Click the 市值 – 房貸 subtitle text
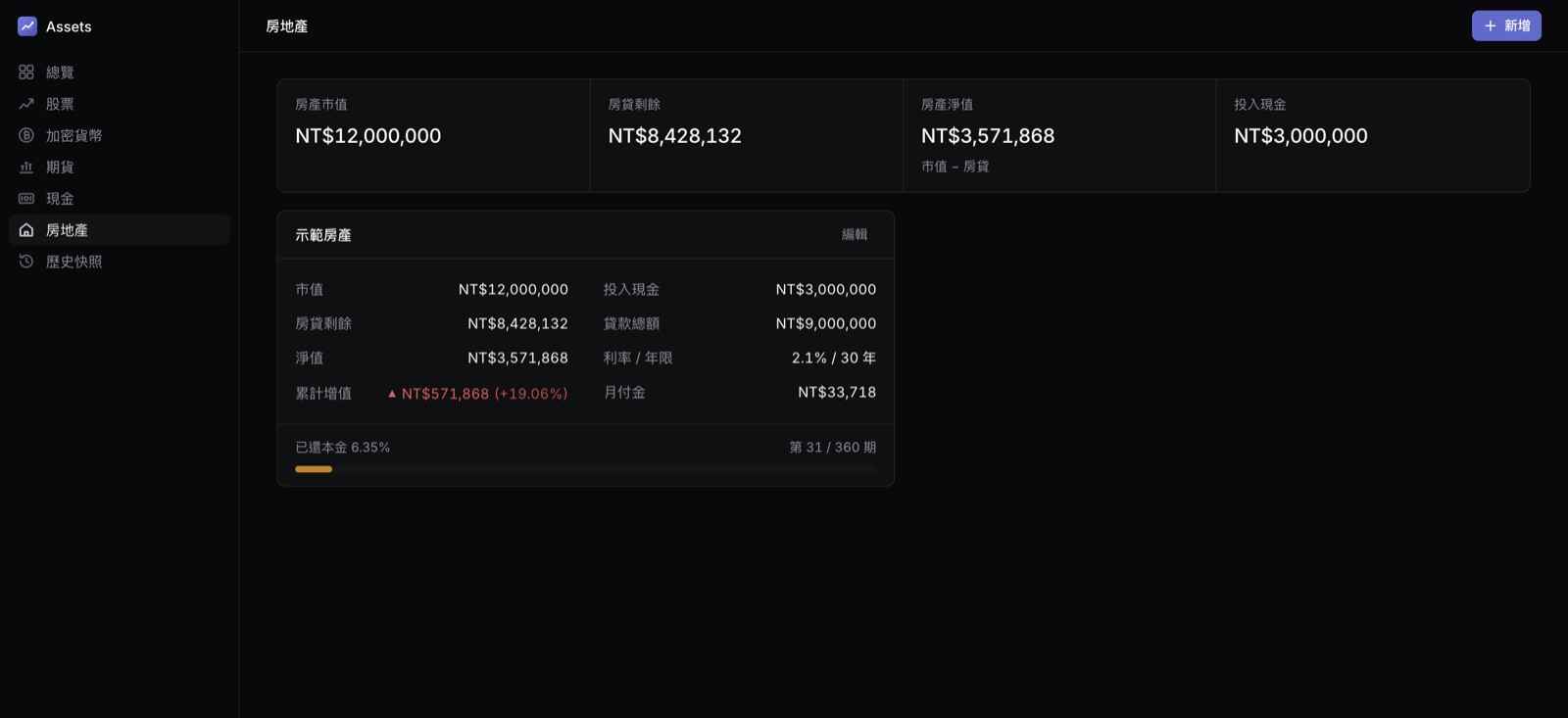Viewport: 1568px width, 718px height. coord(955,167)
